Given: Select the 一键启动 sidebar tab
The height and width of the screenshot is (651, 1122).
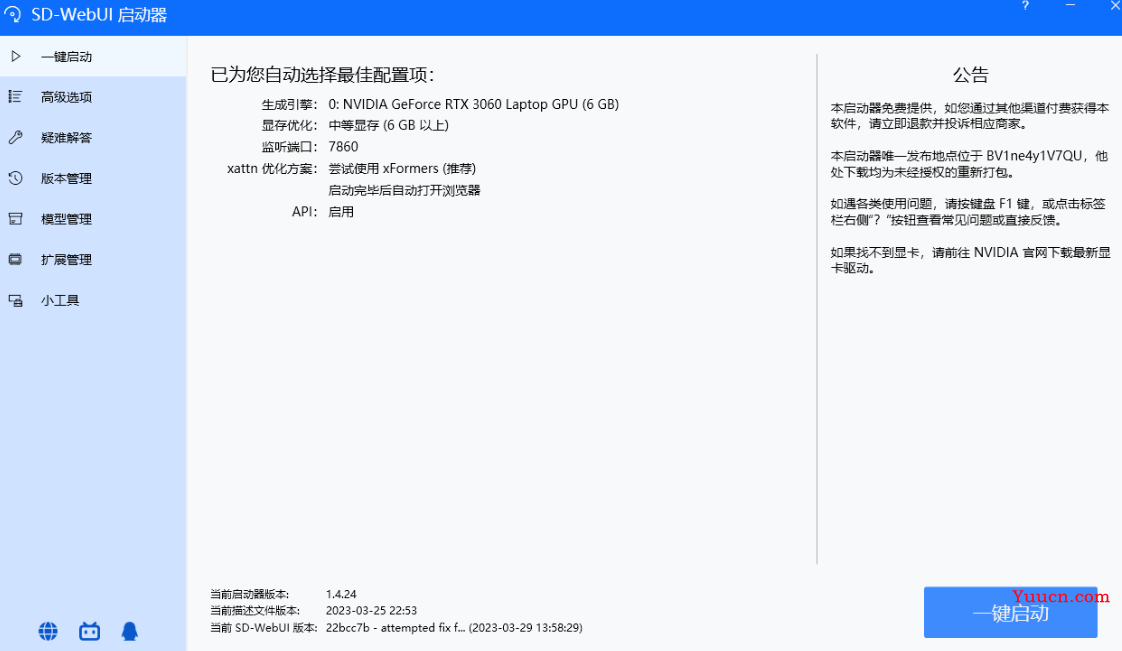Looking at the screenshot, I should 93,57.
